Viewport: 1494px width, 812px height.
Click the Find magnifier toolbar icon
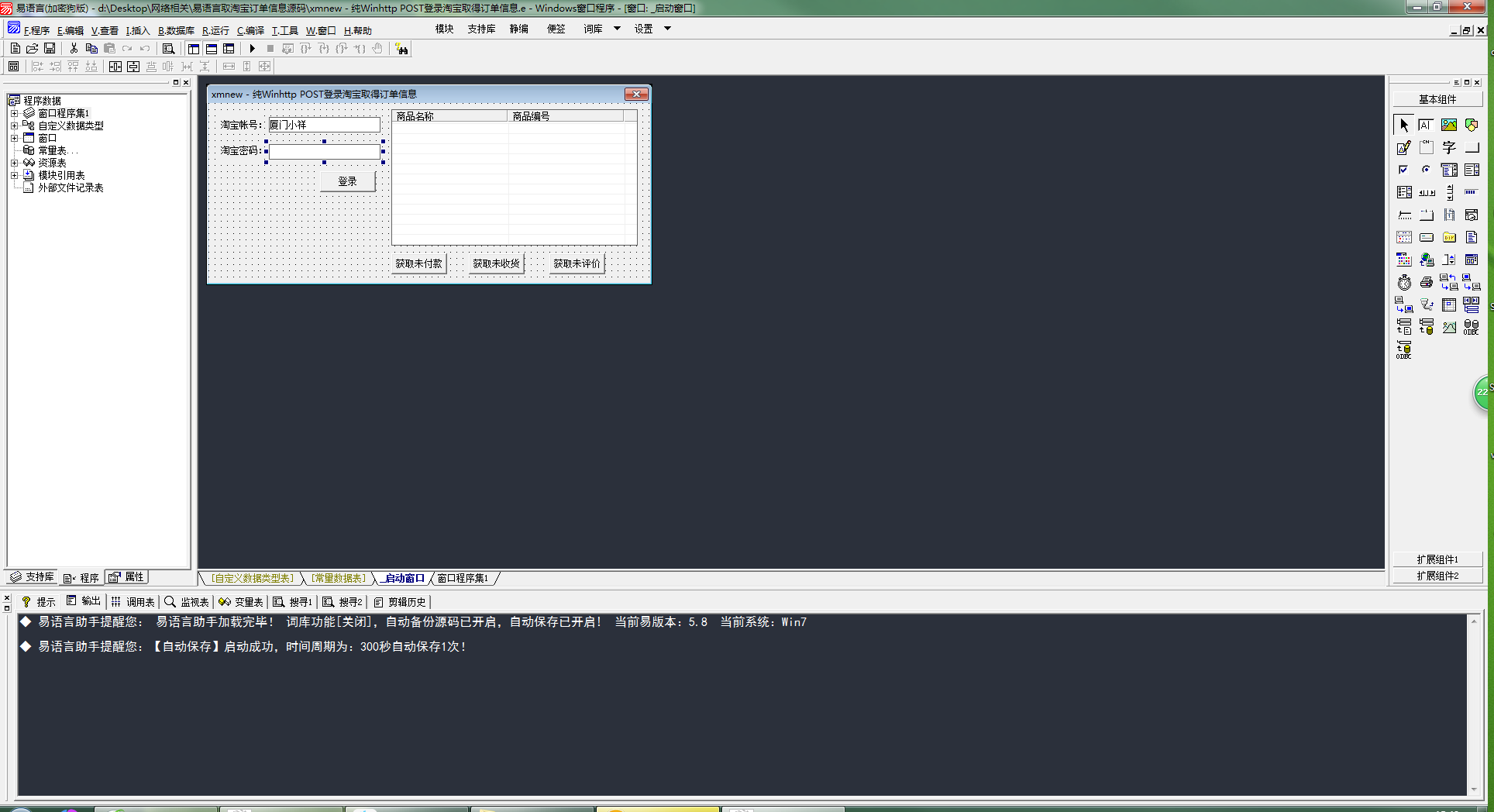(x=168, y=49)
